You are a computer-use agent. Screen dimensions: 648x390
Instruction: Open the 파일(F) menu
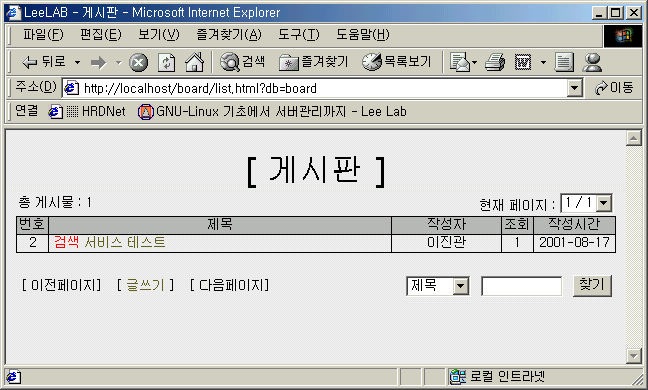pyautogui.click(x=43, y=35)
